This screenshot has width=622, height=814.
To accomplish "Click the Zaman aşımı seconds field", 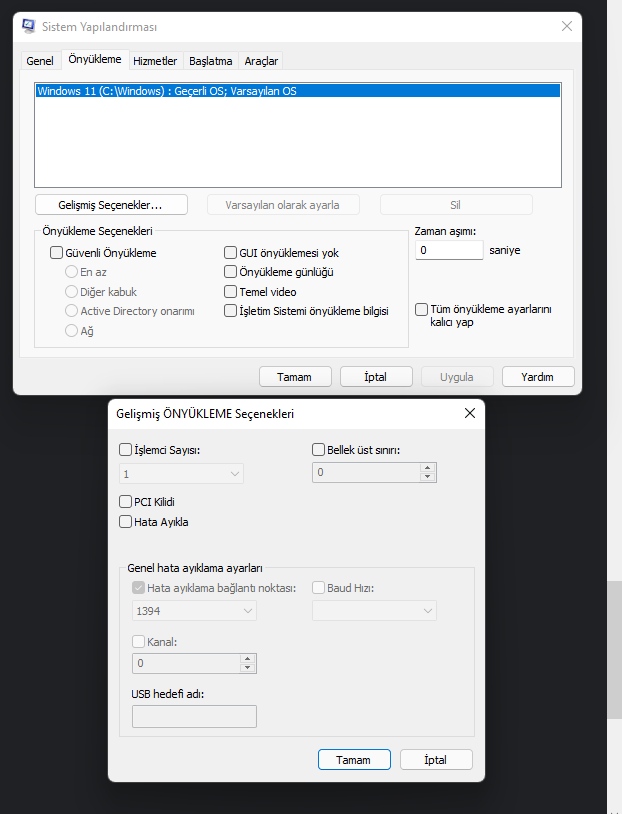I will point(449,250).
